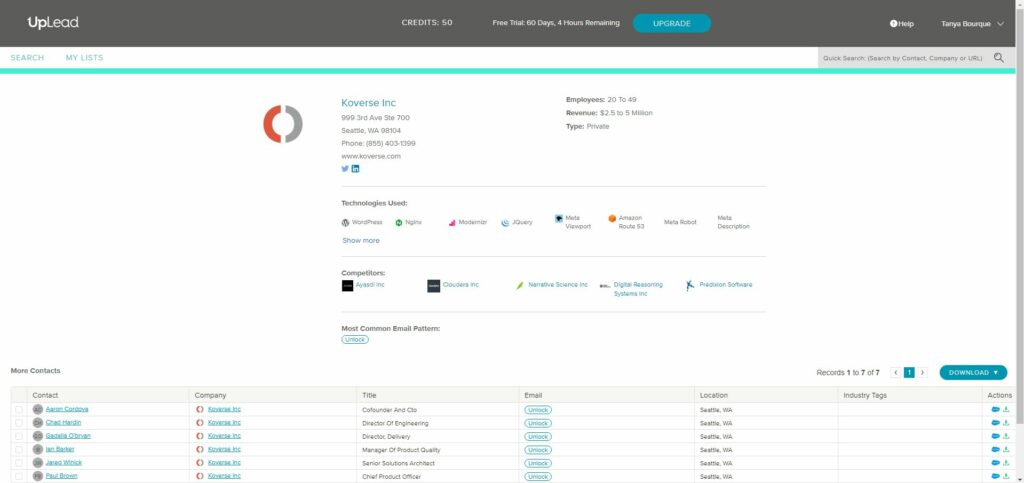1024x483 pixels.
Task: Unlock the most common email pattern
Action: (x=355, y=340)
